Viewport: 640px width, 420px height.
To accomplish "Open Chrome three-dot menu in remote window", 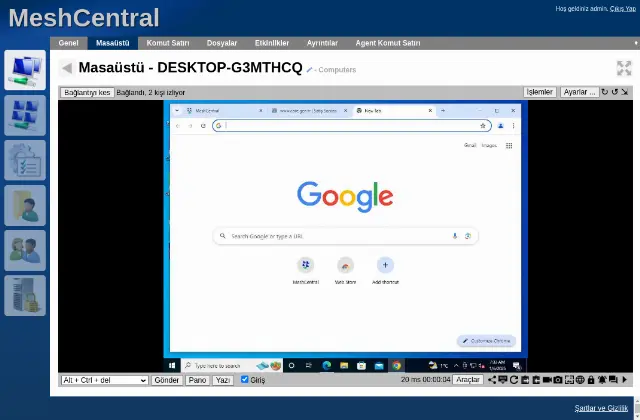I will [513, 126].
